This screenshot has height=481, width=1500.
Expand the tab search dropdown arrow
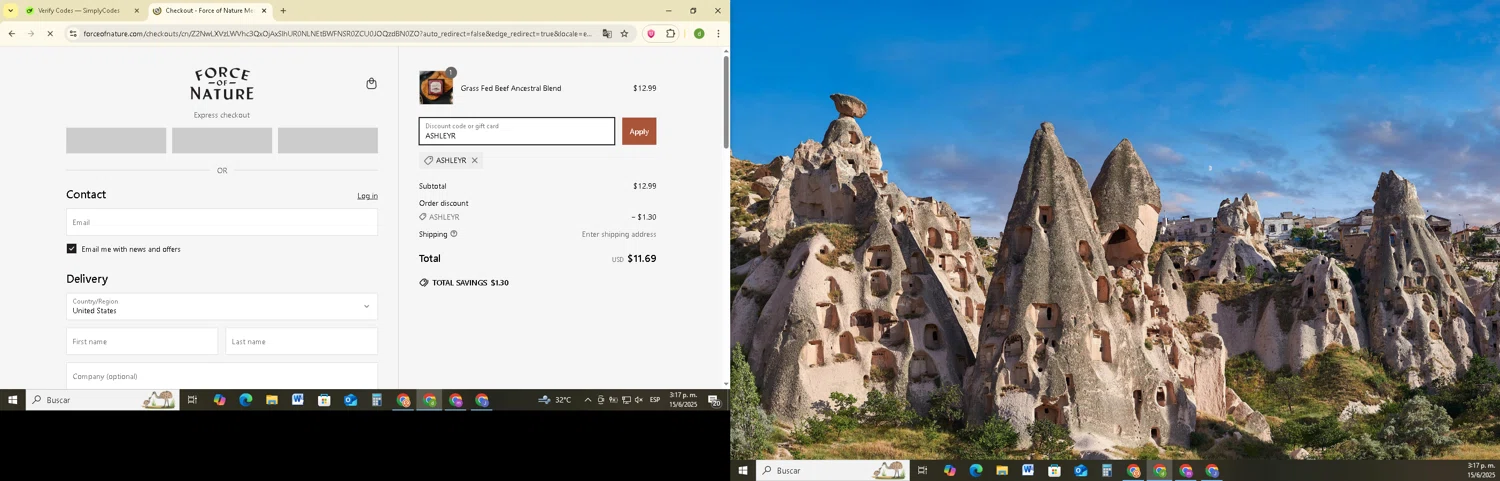point(11,11)
